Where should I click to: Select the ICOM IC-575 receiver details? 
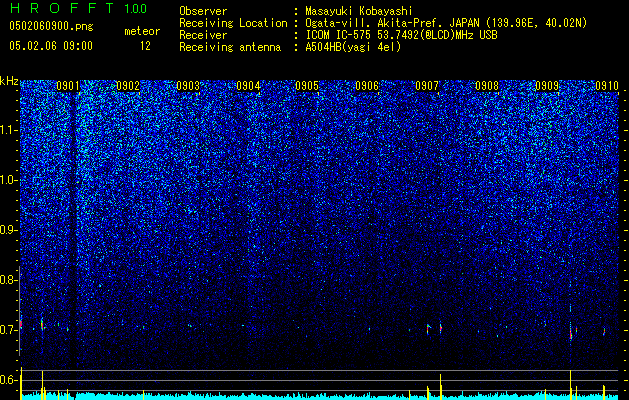tap(401, 35)
